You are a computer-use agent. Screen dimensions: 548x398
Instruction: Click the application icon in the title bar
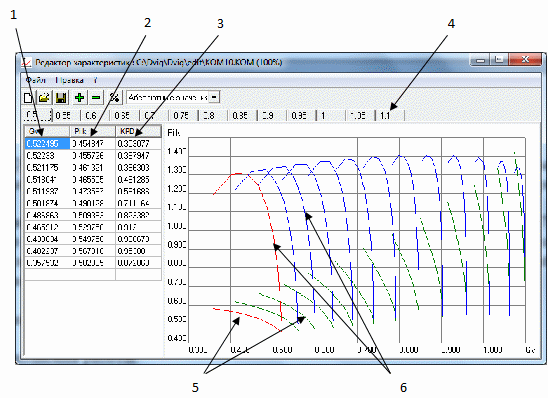(27, 63)
